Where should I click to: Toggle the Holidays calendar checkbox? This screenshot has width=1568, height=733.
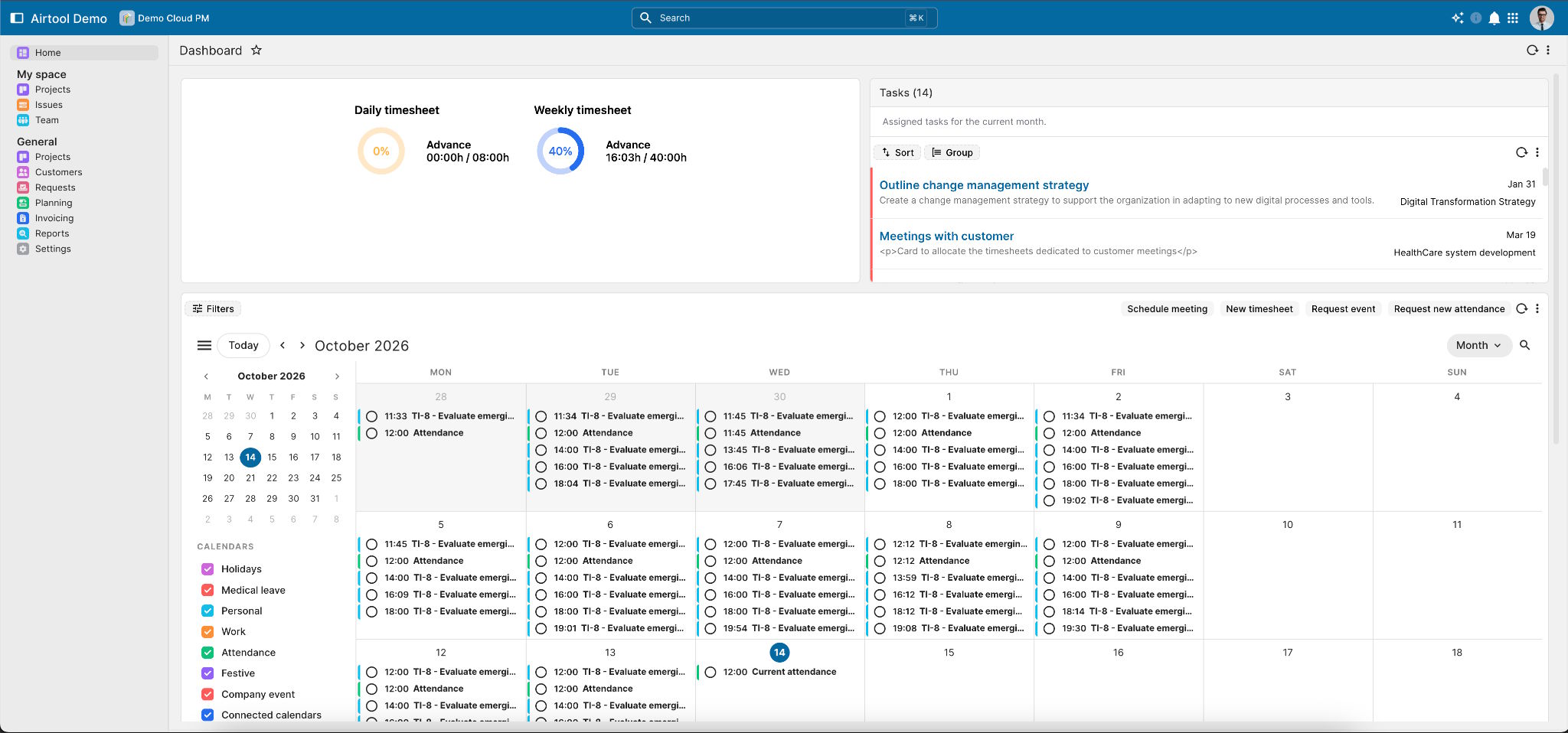[x=207, y=568]
